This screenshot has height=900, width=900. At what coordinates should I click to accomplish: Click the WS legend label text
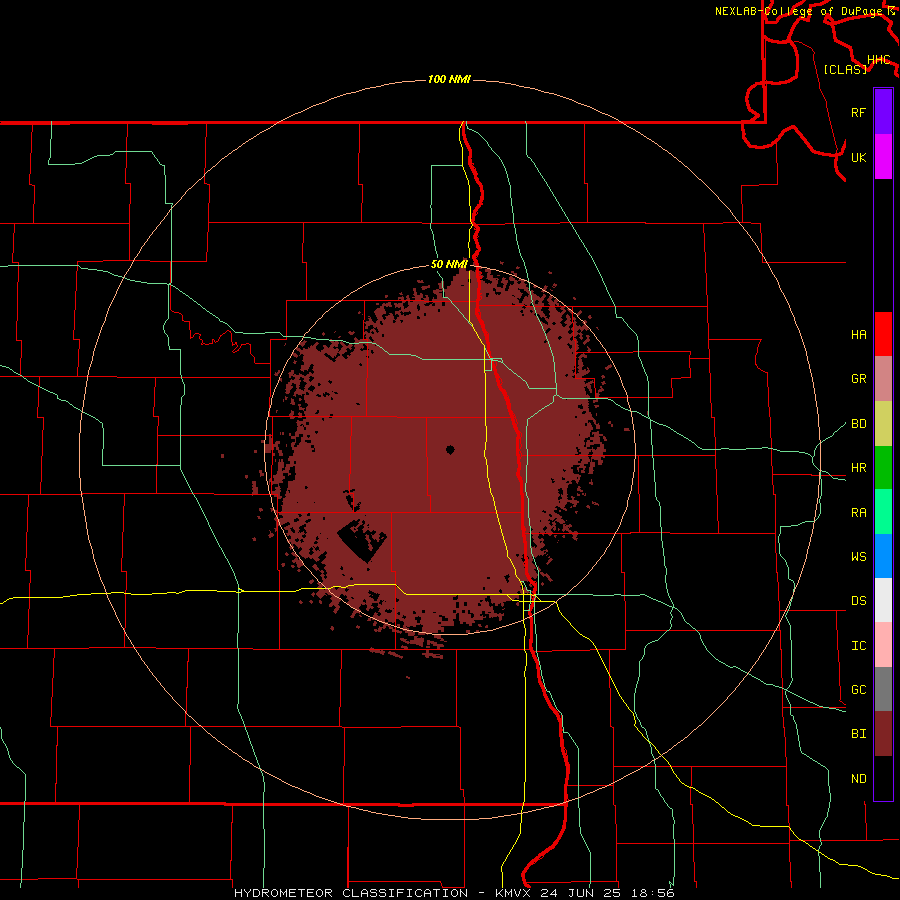click(x=859, y=556)
